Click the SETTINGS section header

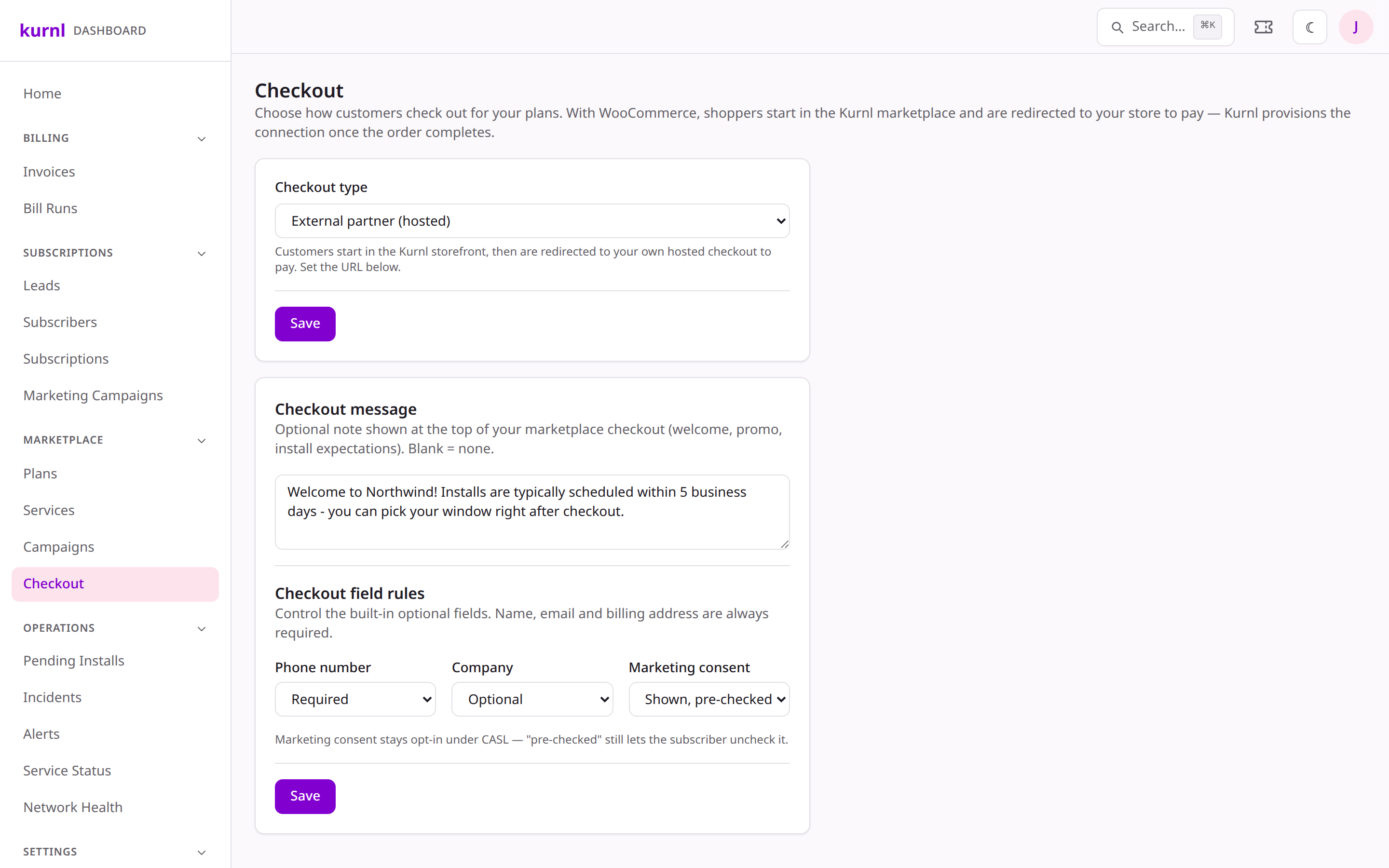(x=50, y=852)
